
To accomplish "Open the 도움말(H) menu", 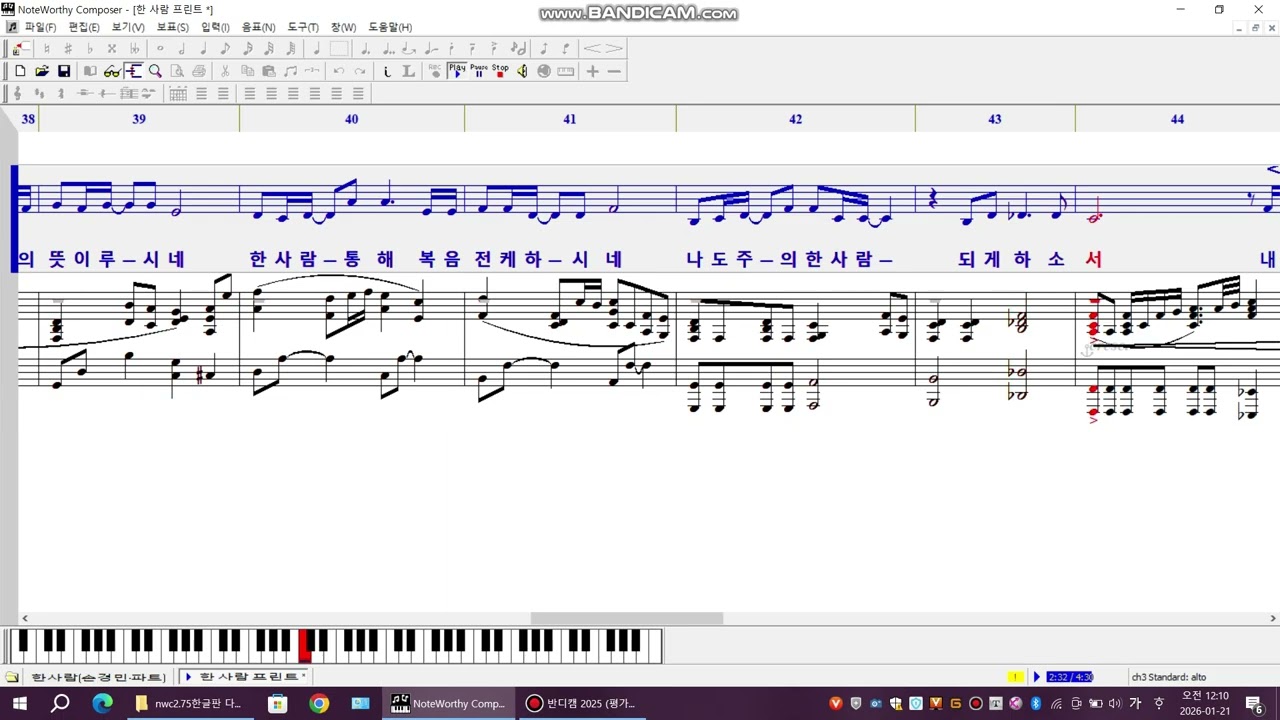I will click(390, 27).
